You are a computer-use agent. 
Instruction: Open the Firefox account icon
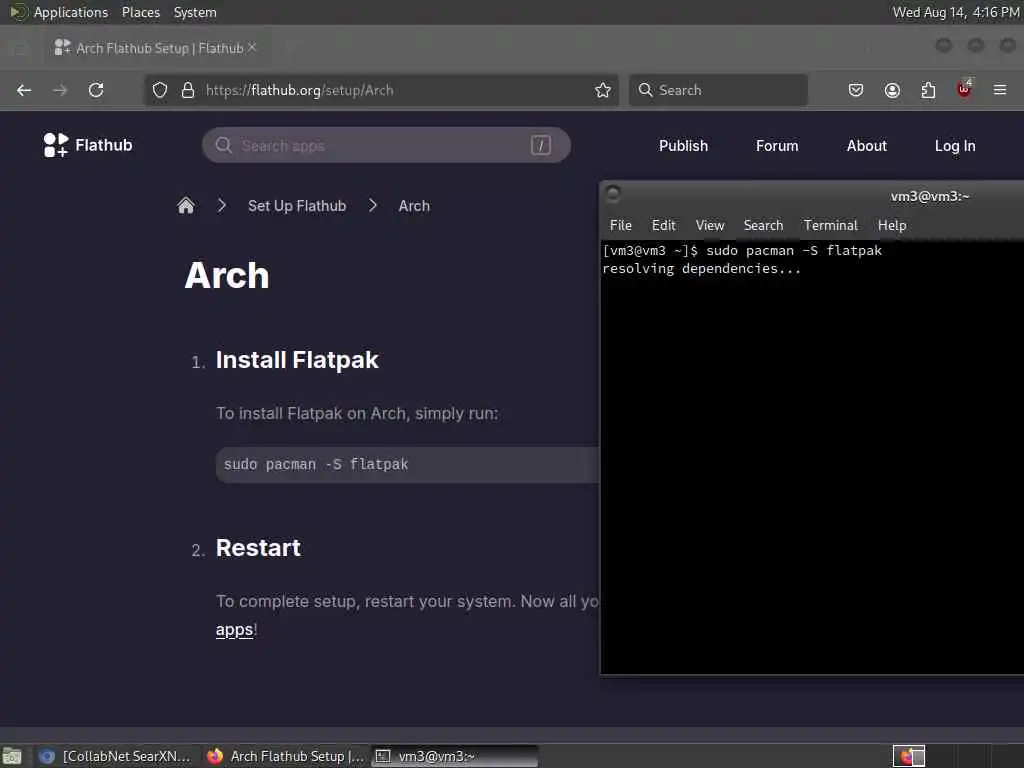pos(892,90)
